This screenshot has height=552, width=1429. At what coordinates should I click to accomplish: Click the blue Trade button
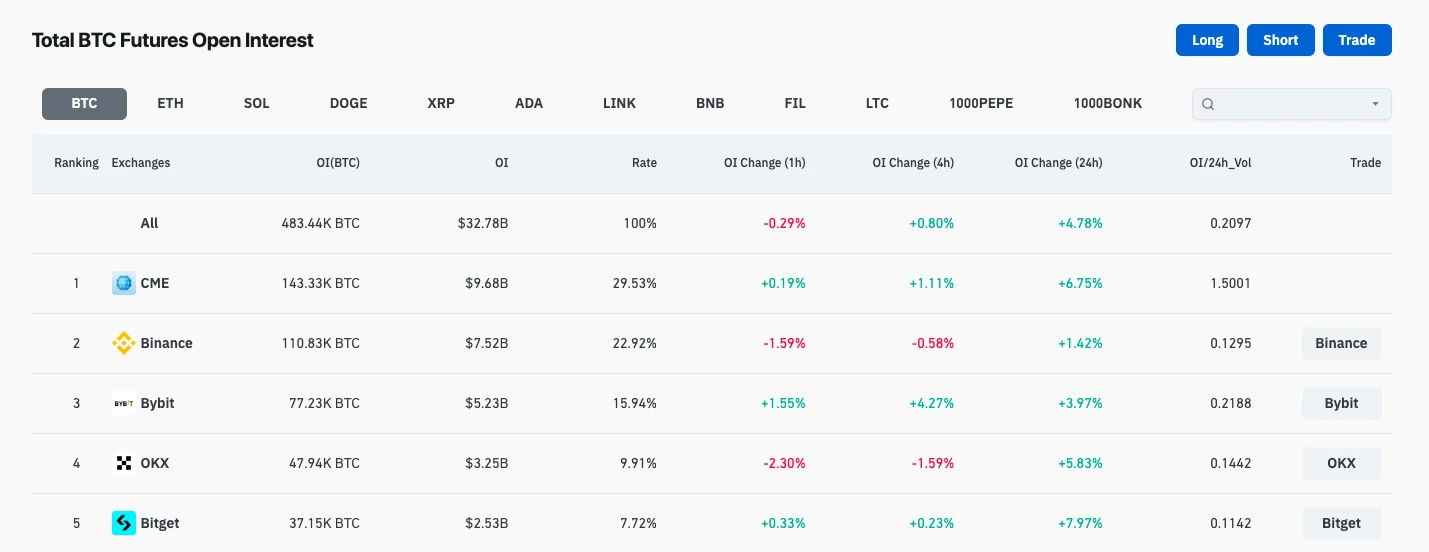[x=1356, y=40]
